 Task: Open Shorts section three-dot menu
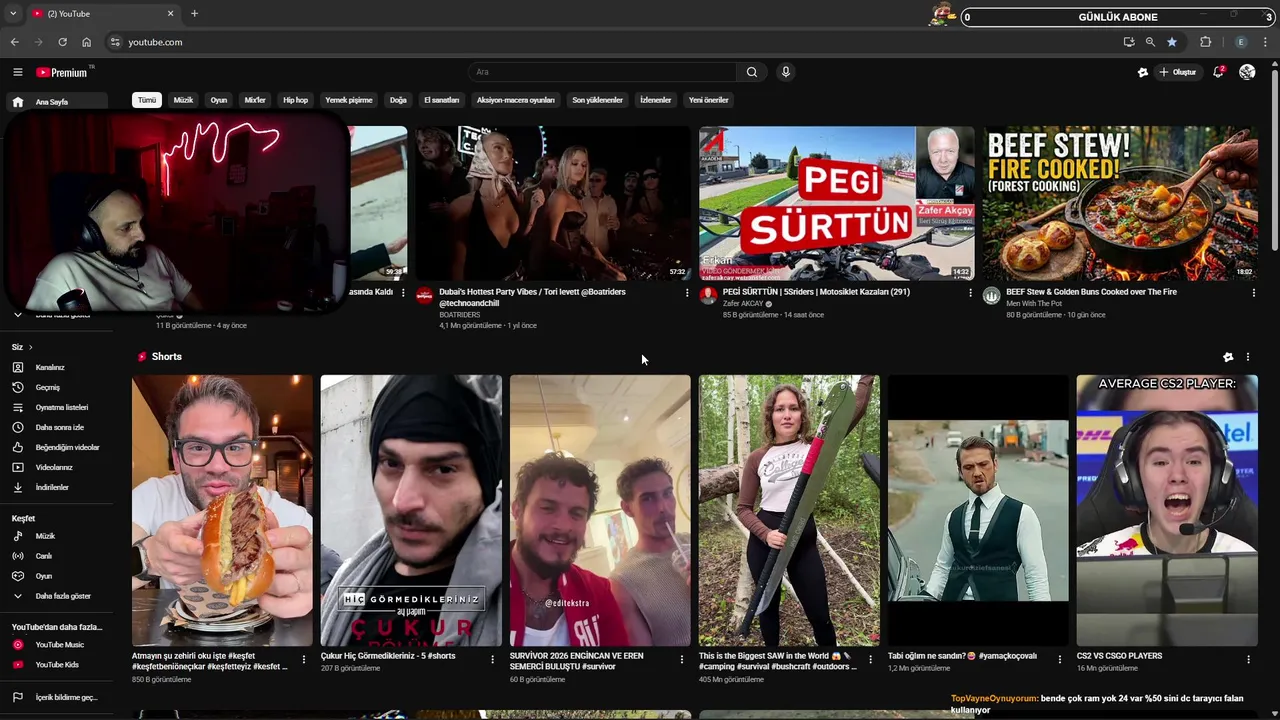coord(1247,357)
